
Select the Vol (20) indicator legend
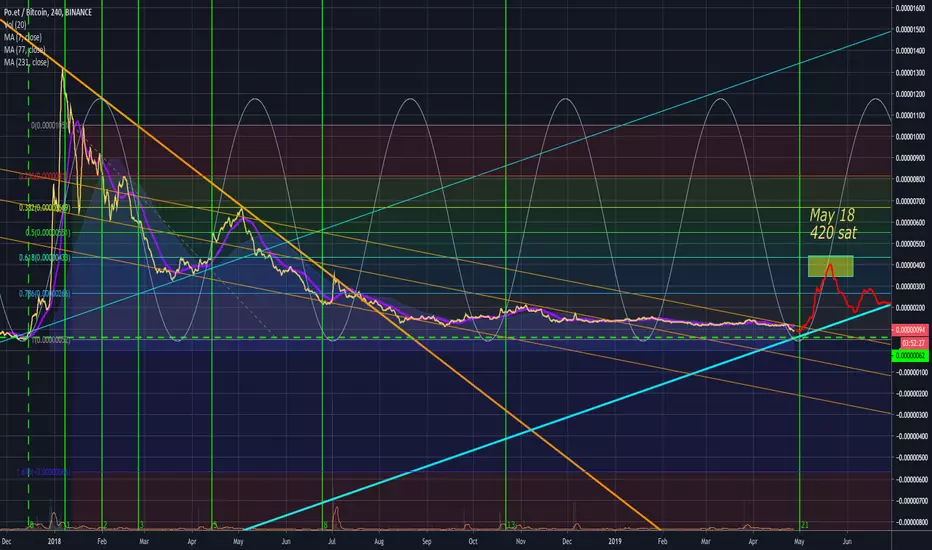pyautogui.click(x=15, y=24)
